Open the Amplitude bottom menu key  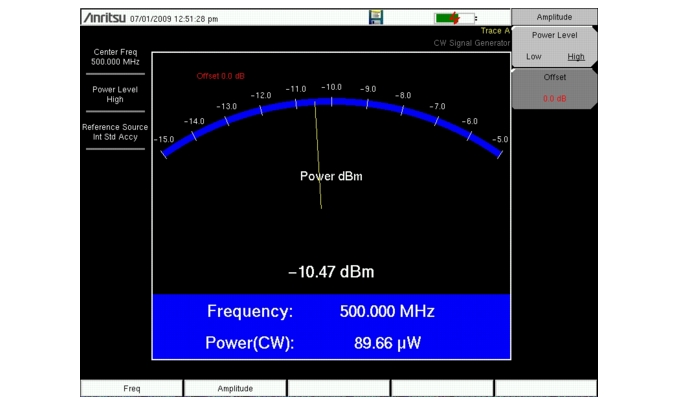coord(235,388)
